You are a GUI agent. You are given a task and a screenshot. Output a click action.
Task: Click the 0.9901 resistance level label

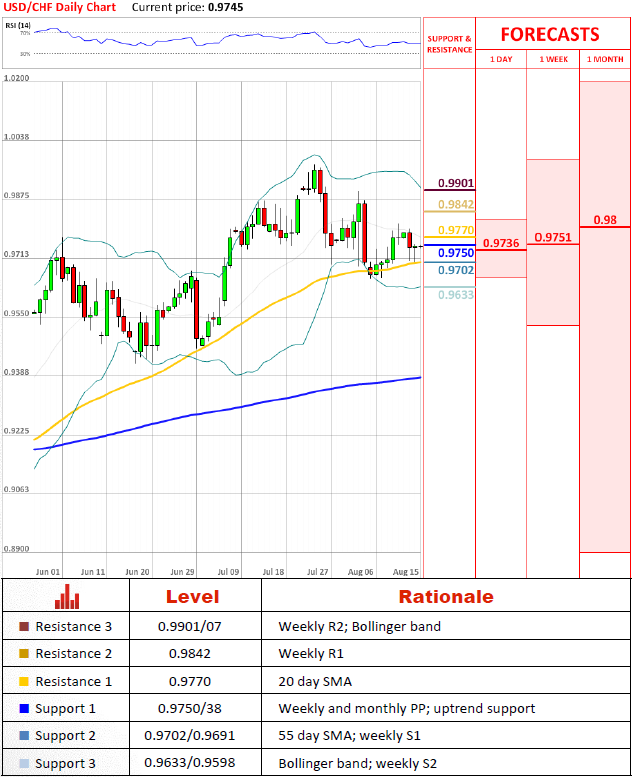pos(456,183)
